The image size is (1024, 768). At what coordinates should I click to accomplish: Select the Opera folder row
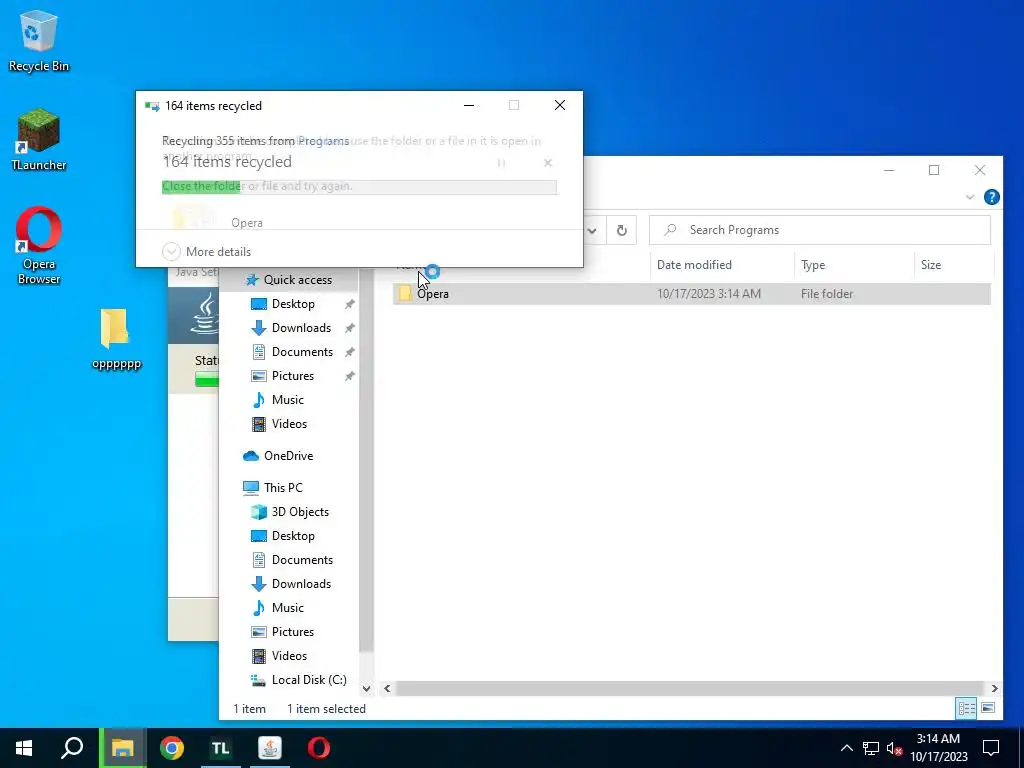click(x=692, y=294)
